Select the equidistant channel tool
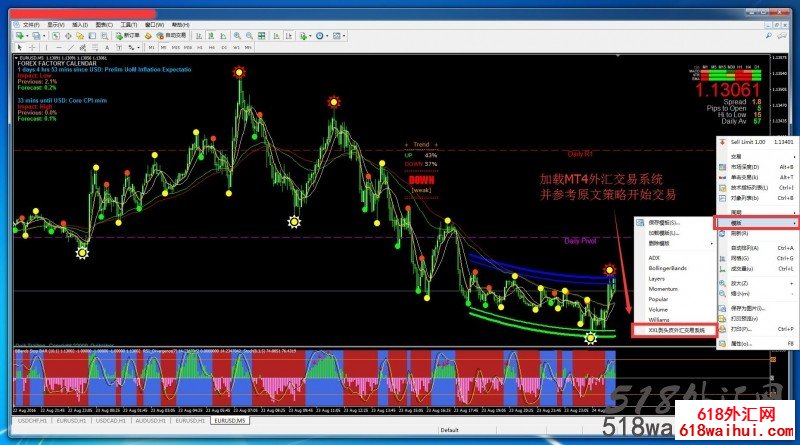800x445 pixels. tap(83, 47)
